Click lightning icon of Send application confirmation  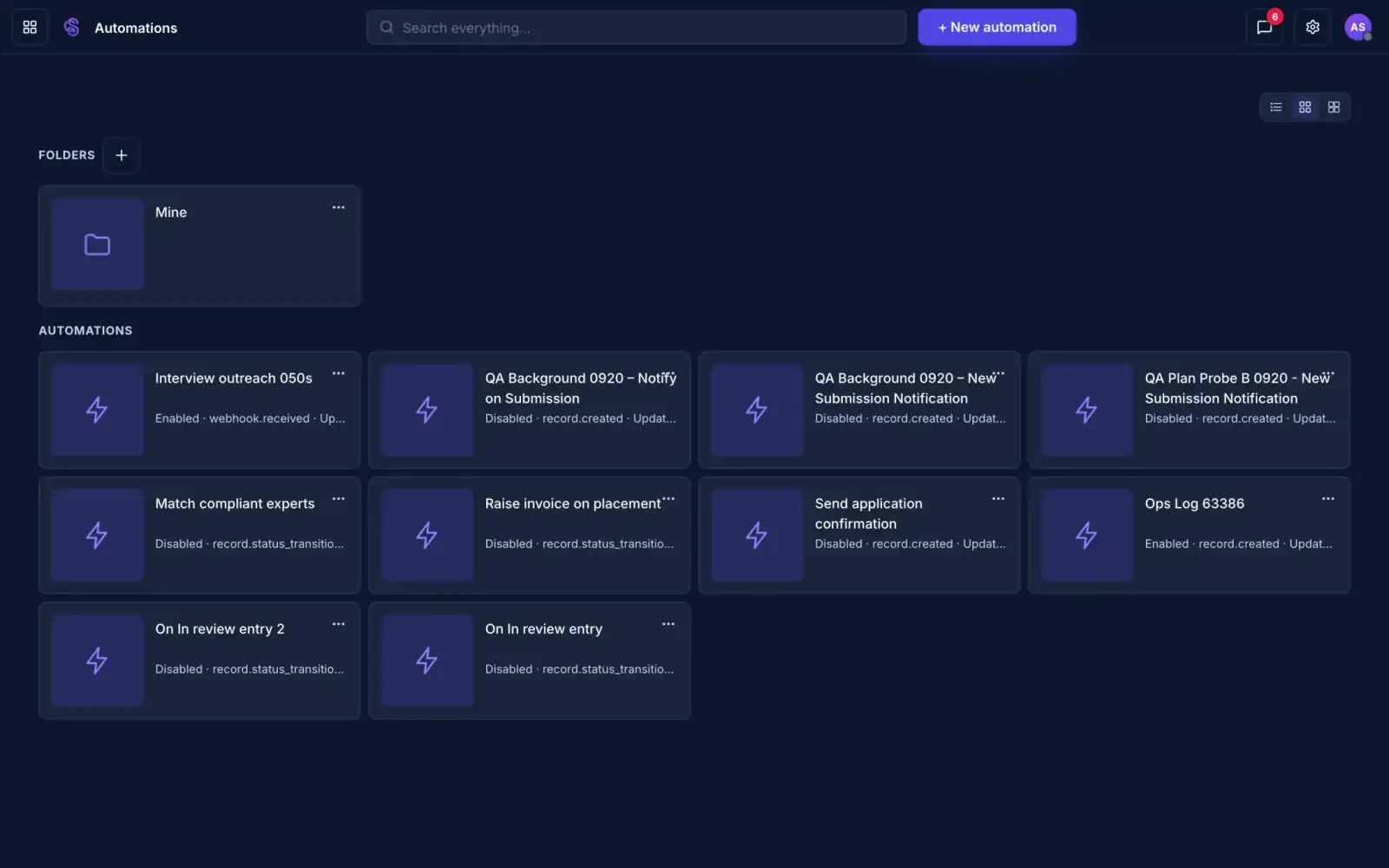tap(757, 536)
